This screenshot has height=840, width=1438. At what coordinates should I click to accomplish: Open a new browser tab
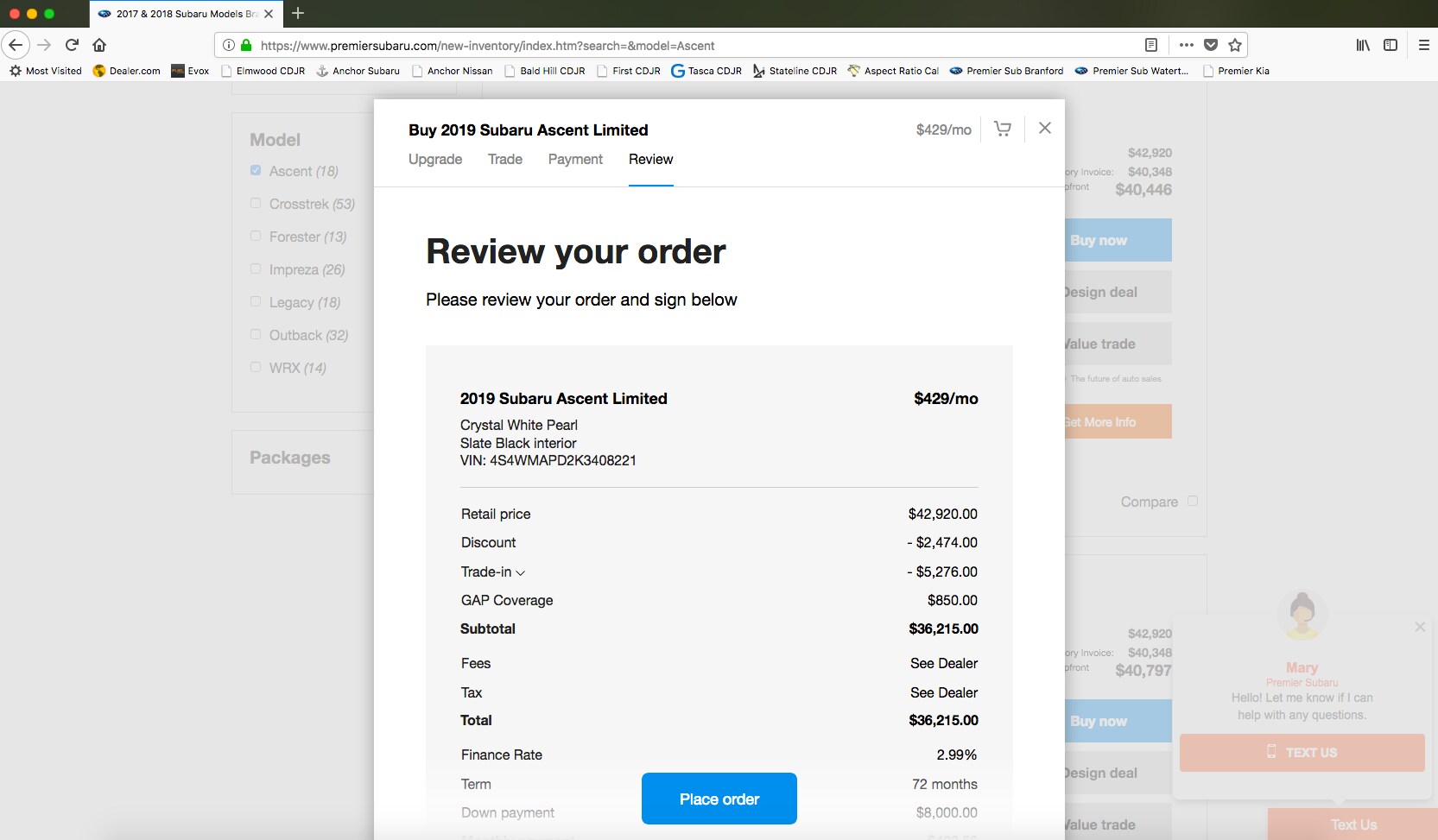coord(298,13)
